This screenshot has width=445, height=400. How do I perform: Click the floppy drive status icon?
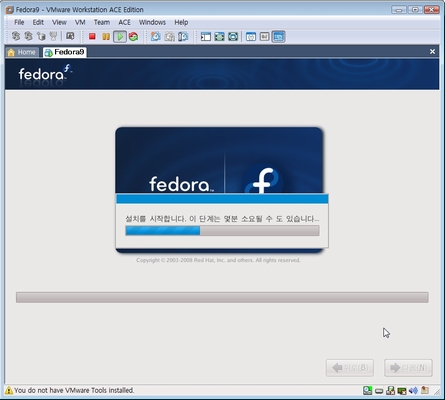click(x=390, y=390)
